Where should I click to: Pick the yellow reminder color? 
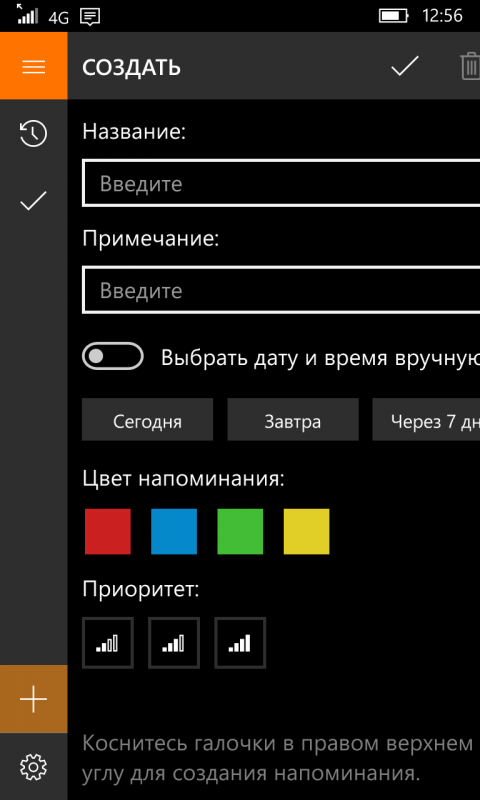coord(307,531)
